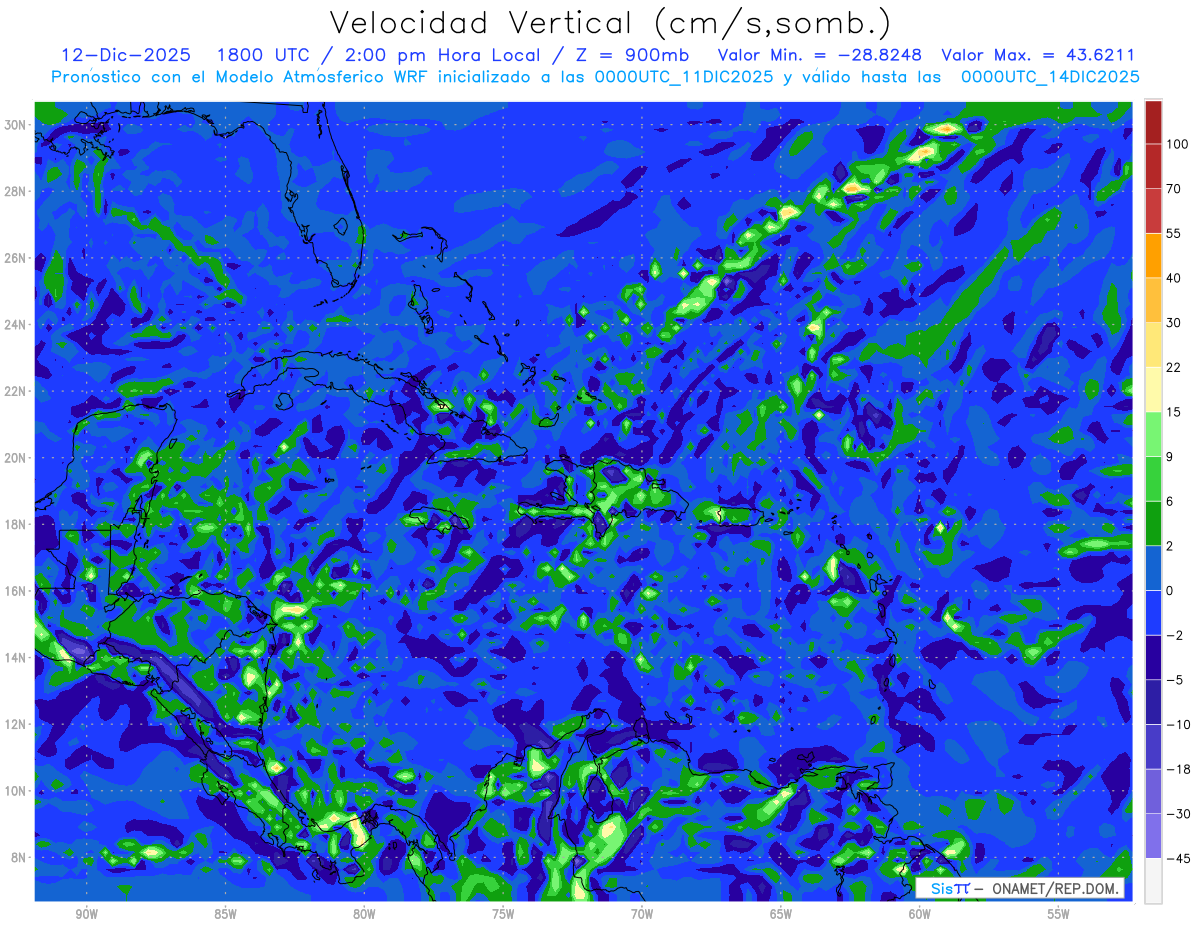Click the latitude label '24N'
This screenshot has width=1200, height=927.
17,325
